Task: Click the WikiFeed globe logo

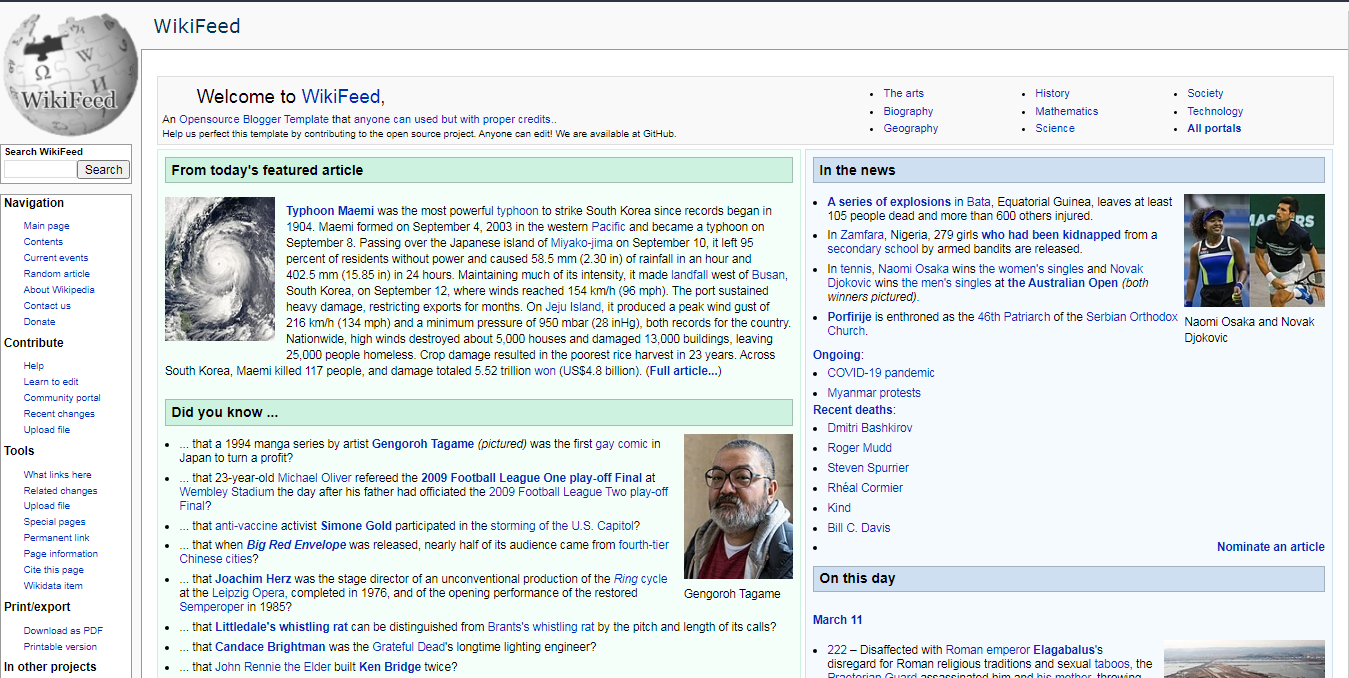Action: point(70,73)
